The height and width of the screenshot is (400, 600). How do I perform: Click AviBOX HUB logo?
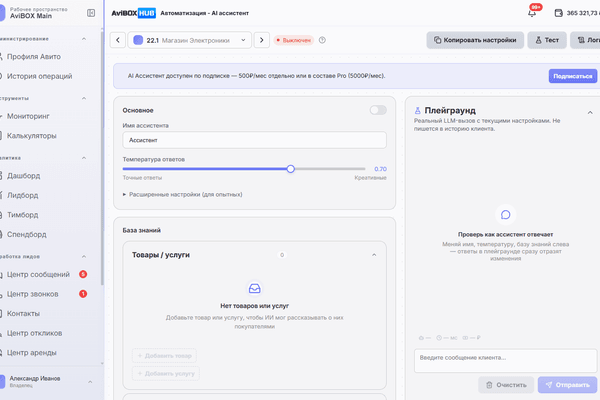tap(134, 13)
